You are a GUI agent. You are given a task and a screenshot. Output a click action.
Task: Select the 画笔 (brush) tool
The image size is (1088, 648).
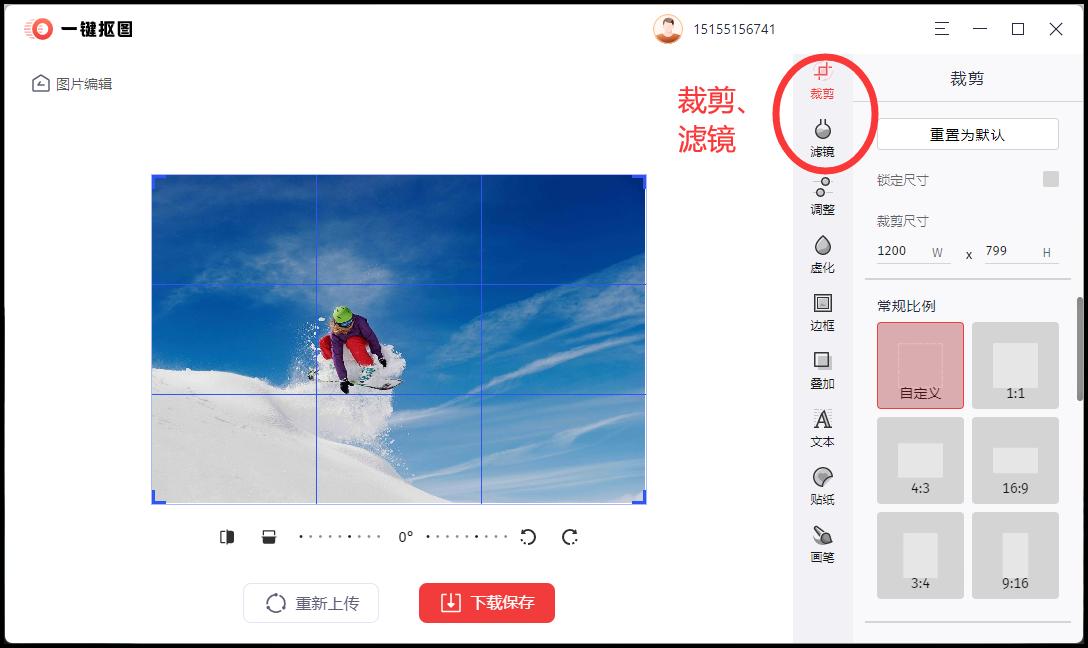822,544
